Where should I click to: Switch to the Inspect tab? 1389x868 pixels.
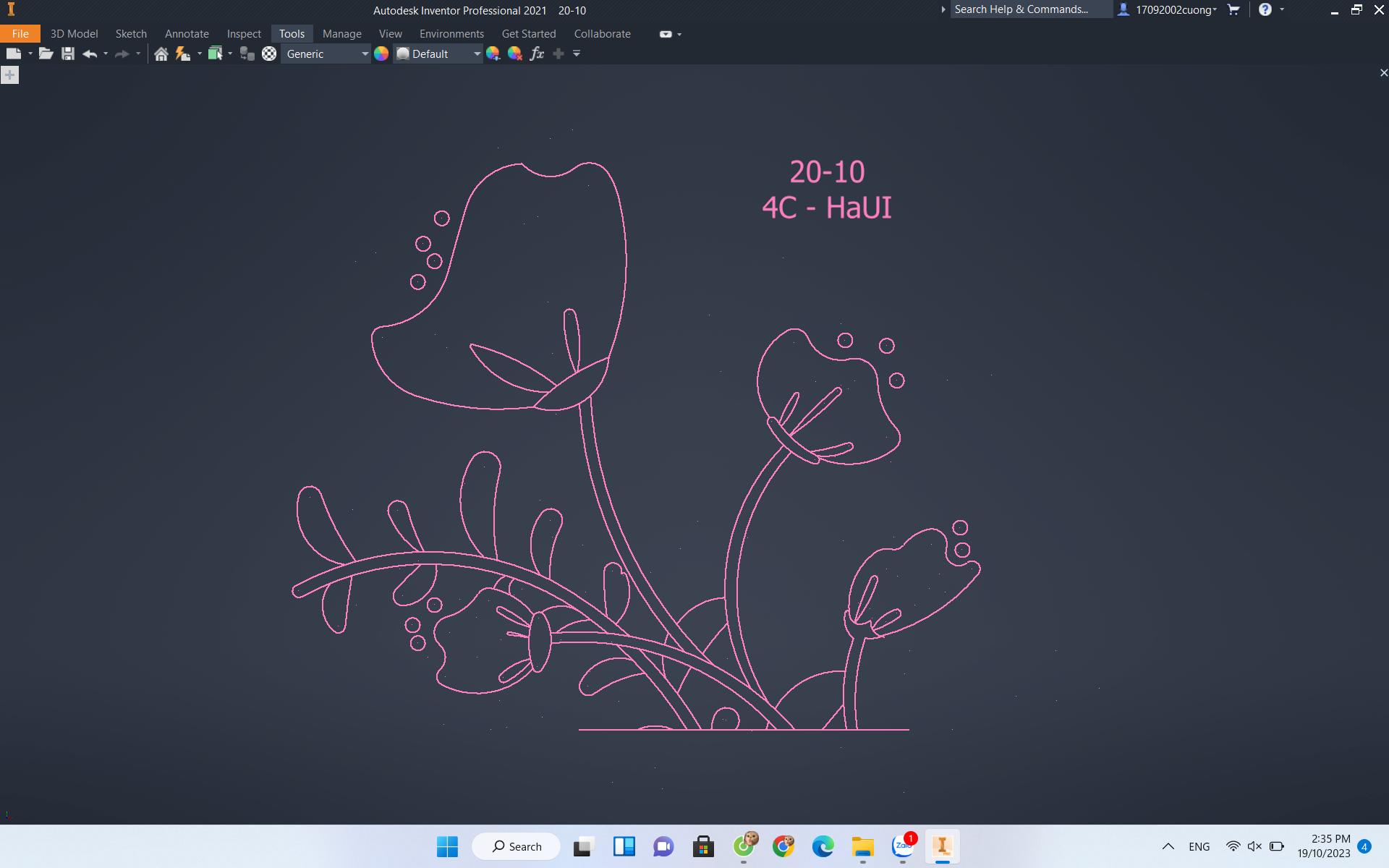(x=244, y=33)
